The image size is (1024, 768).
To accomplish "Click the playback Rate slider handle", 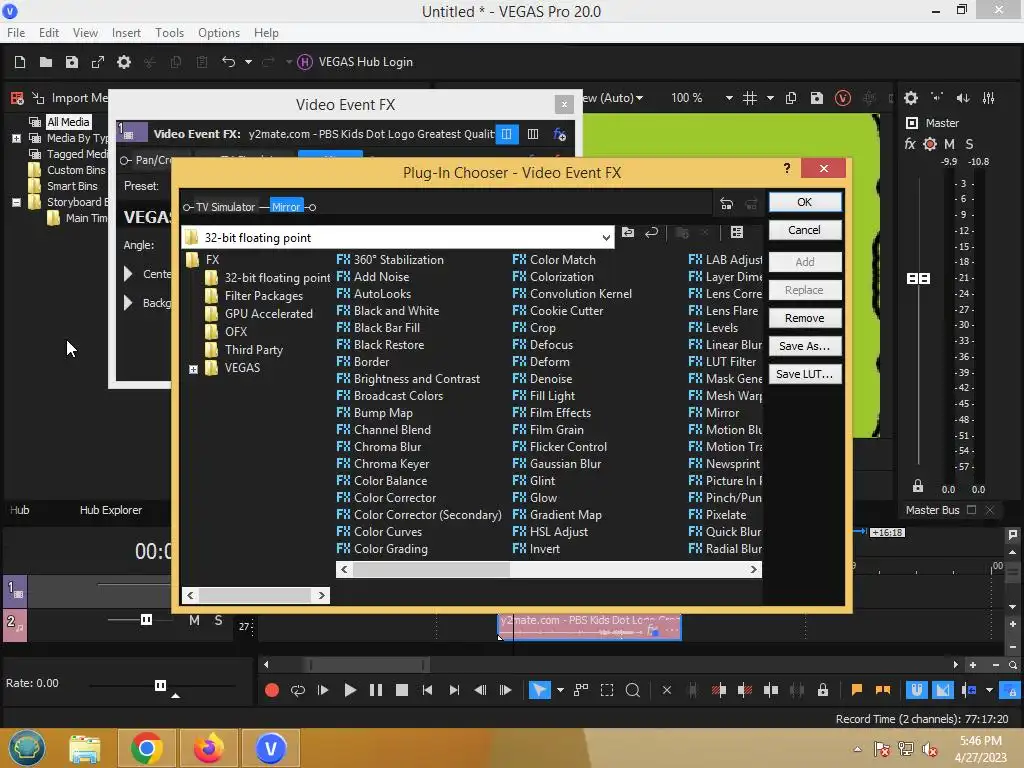I will pos(160,685).
